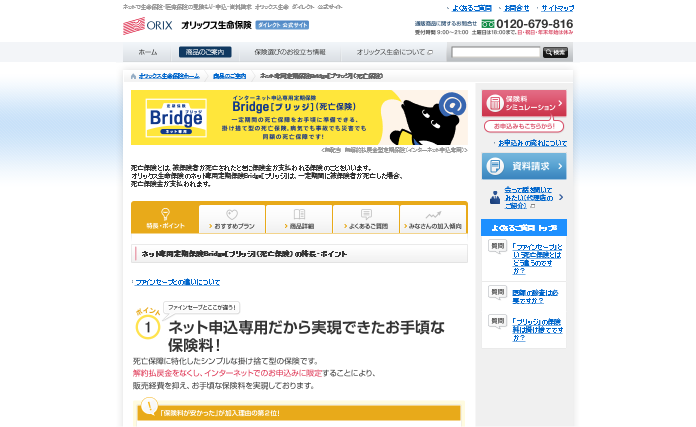
Task: Click the ダイレクト 公式サイト badge
Action: pyautogui.click(x=282, y=25)
